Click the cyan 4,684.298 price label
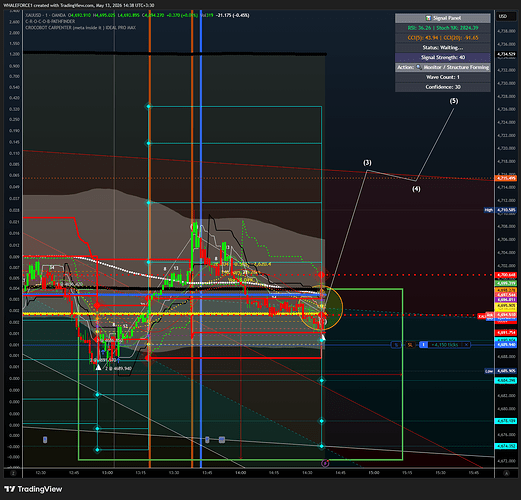This screenshot has width=521, height=500. (506, 380)
